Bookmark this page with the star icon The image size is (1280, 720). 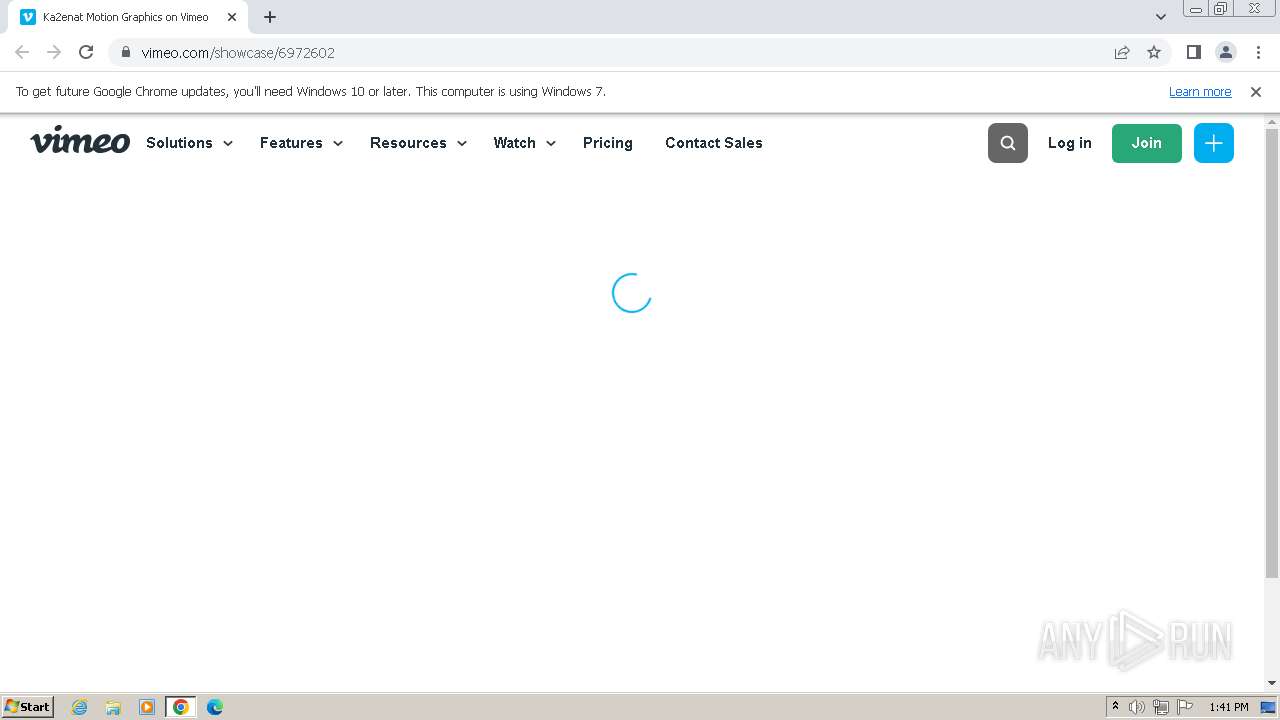(1154, 52)
